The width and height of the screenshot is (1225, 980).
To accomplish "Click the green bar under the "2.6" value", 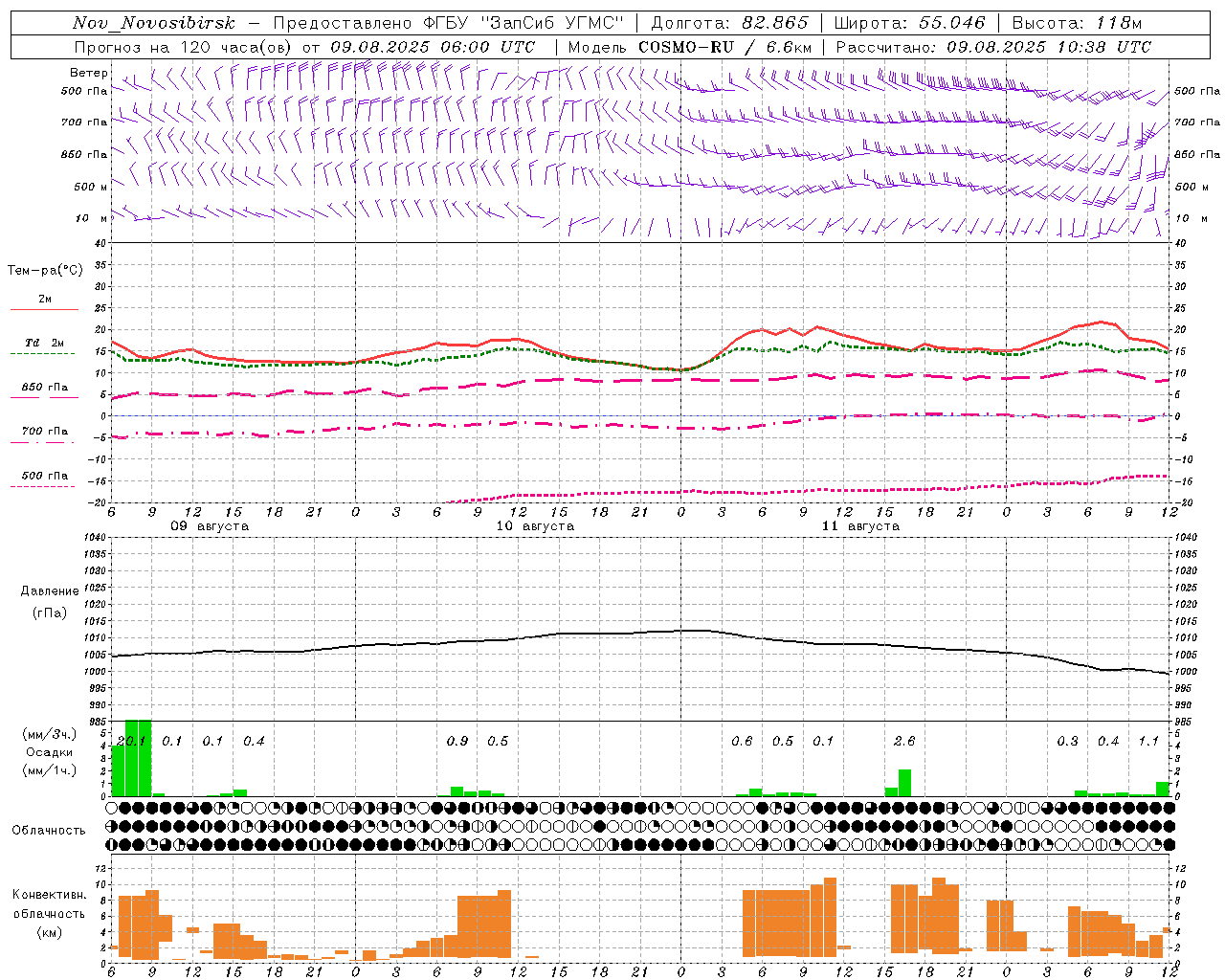I will (x=904, y=783).
